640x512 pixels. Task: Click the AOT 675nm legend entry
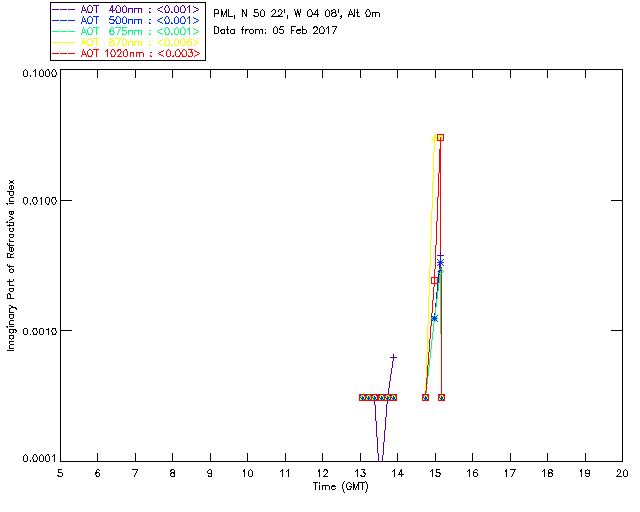126,31
